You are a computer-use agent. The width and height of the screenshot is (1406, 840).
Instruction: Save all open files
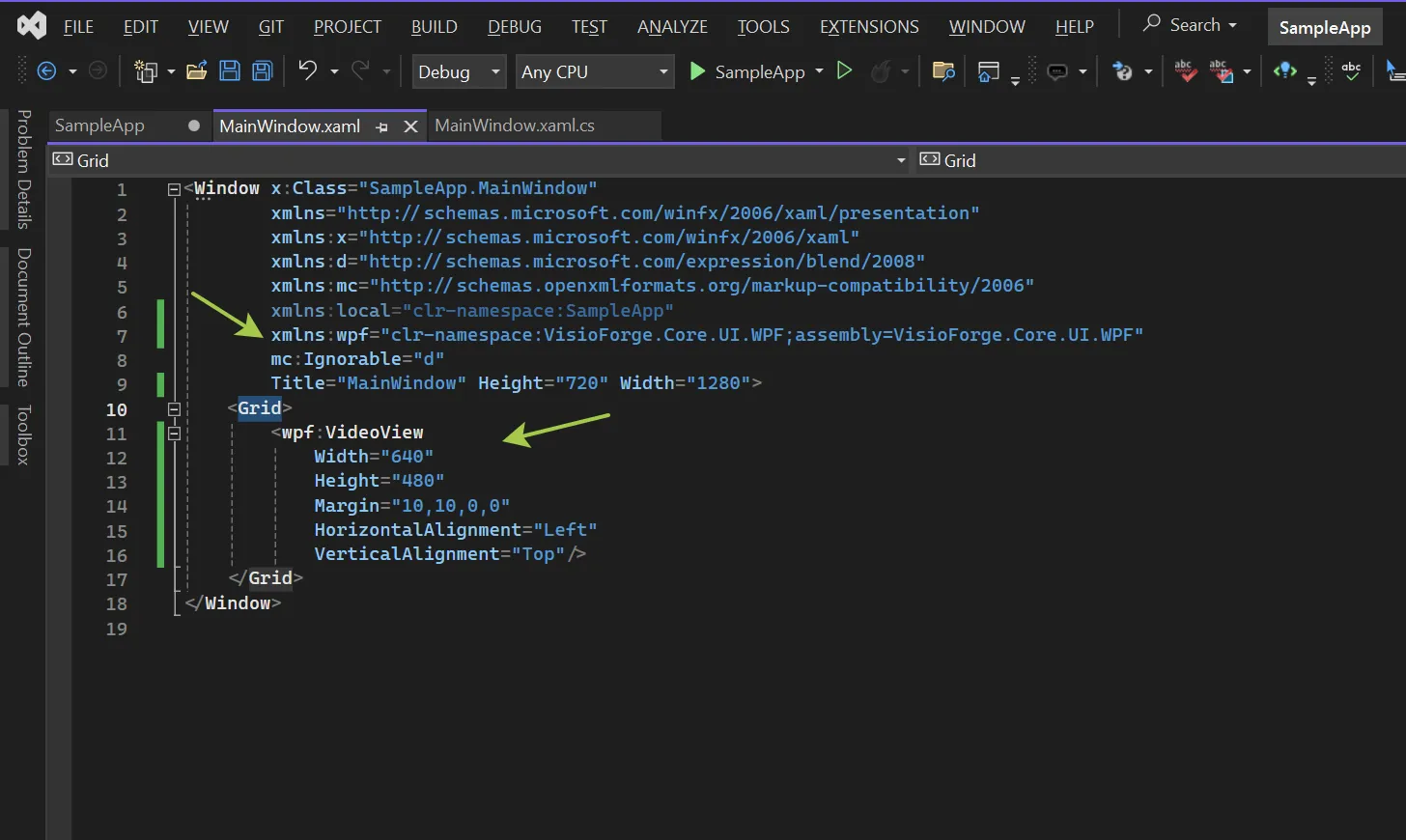[x=262, y=70]
